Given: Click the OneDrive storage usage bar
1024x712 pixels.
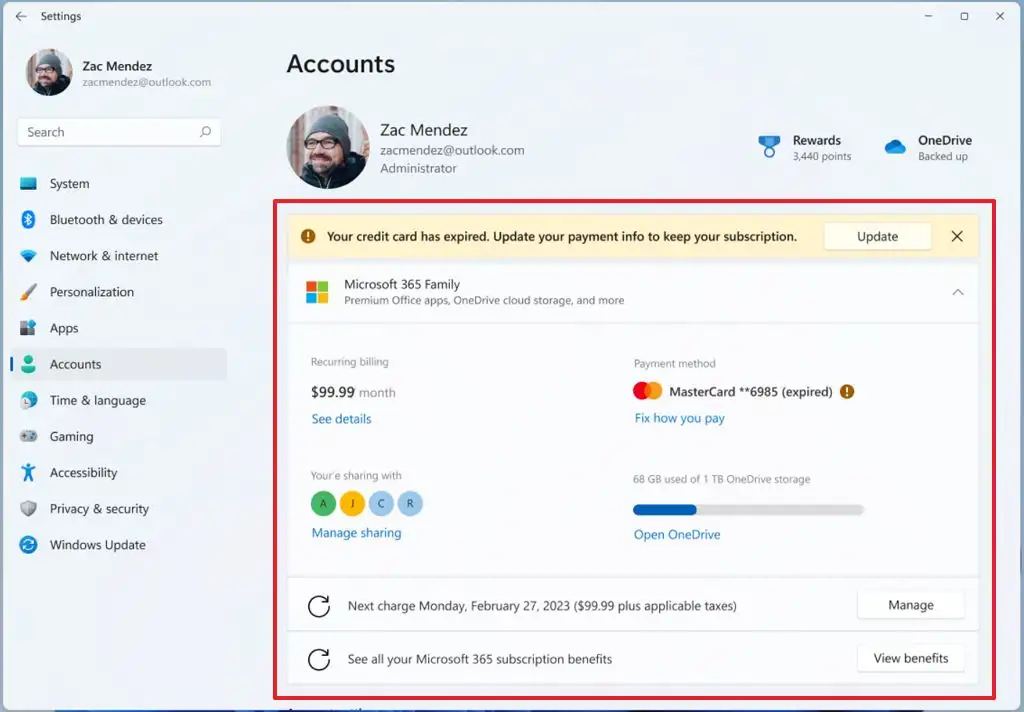Looking at the screenshot, I should 748,509.
